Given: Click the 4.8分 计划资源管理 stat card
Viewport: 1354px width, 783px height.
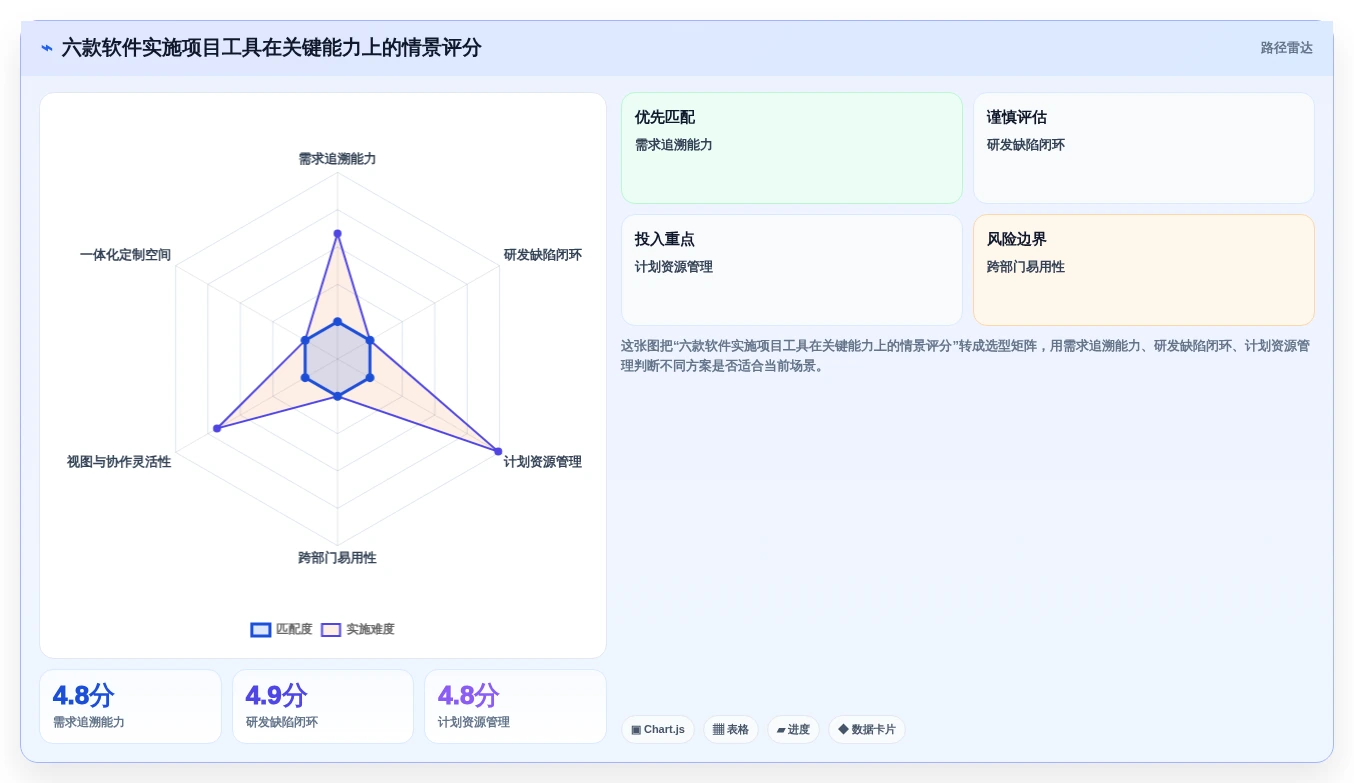Looking at the screenshot, I should point(515,706).
